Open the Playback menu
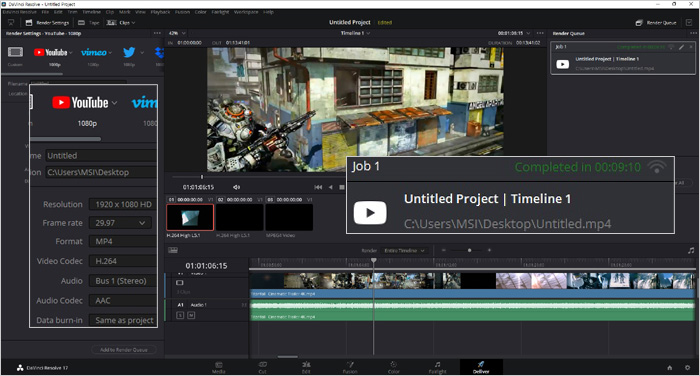Screen dimensions: 700x376 tap(160, 12)
